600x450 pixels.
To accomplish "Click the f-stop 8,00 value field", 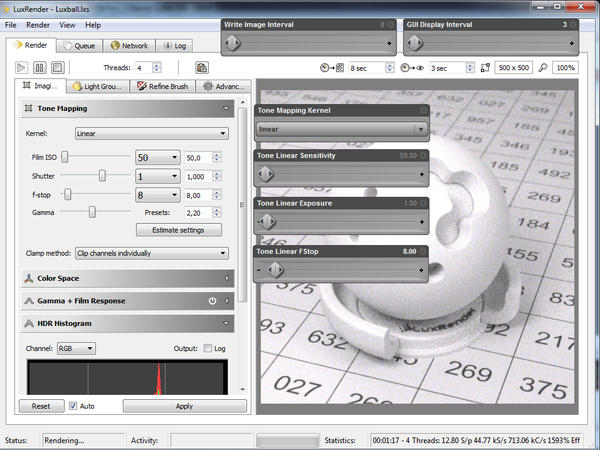I will pyautogui.click(x=198, y=195).
